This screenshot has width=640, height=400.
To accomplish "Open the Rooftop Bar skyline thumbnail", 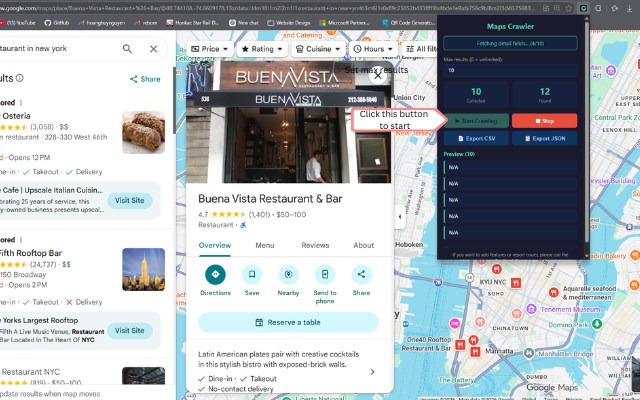I will pyautogui.click(x=144, y=269).
